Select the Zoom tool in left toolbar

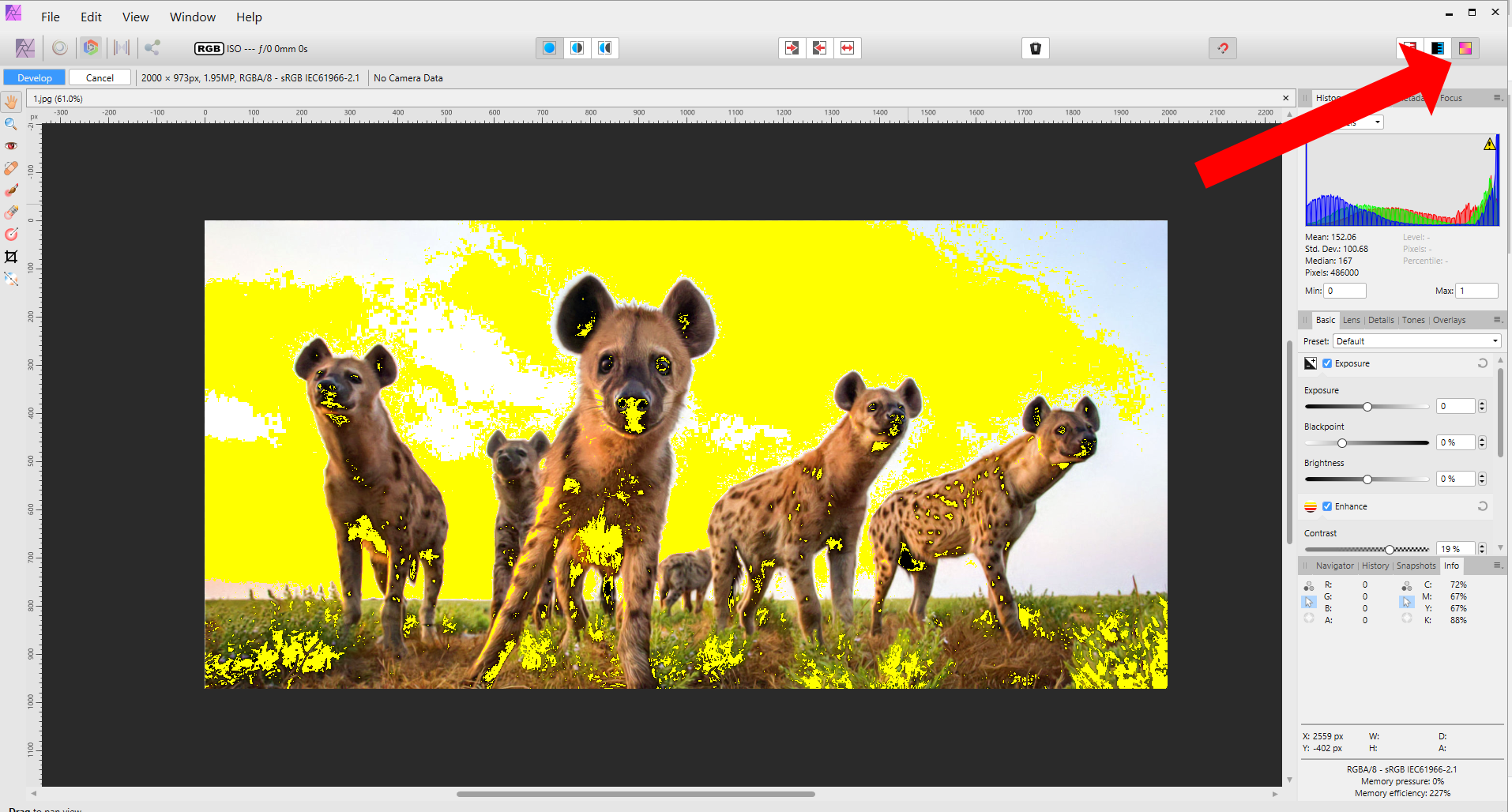pos(11,124)
